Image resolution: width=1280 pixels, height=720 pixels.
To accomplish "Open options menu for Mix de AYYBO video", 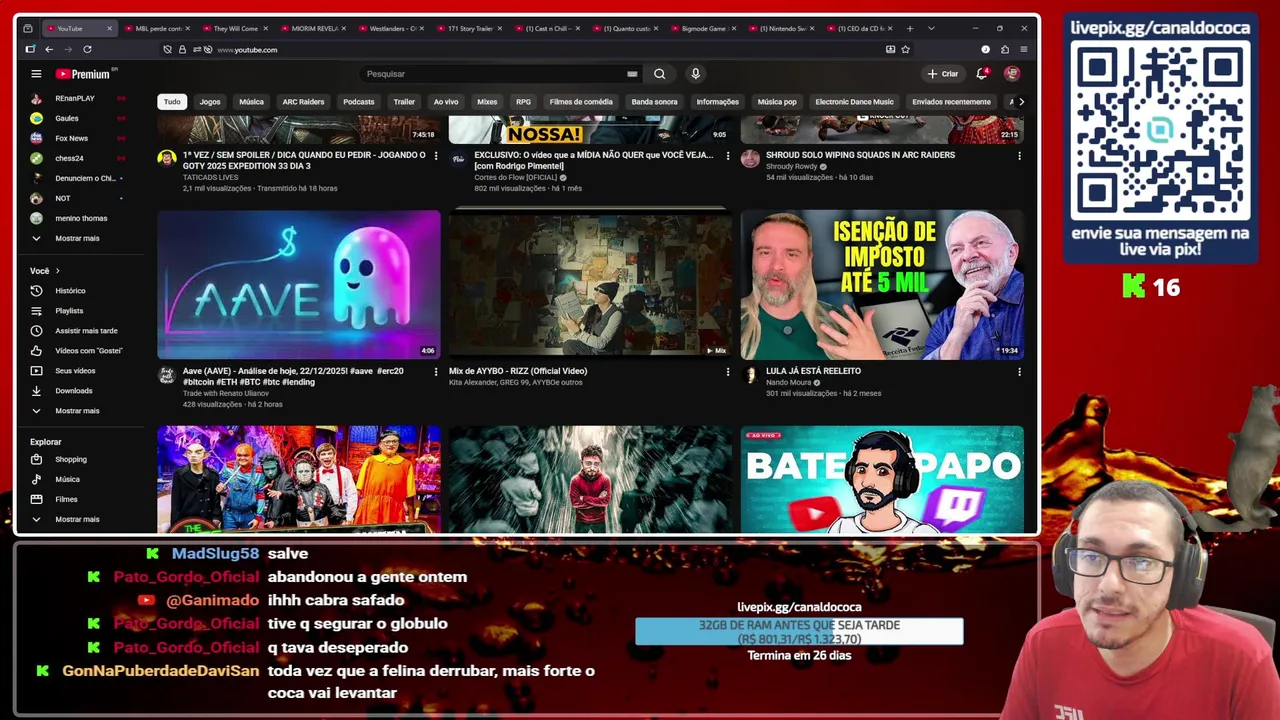I will point(728,372).
